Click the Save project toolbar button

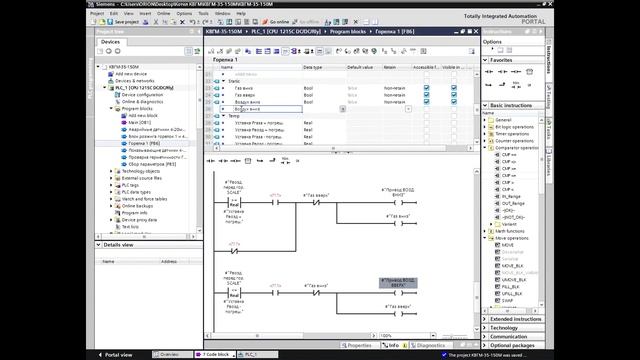pos(122,22)
